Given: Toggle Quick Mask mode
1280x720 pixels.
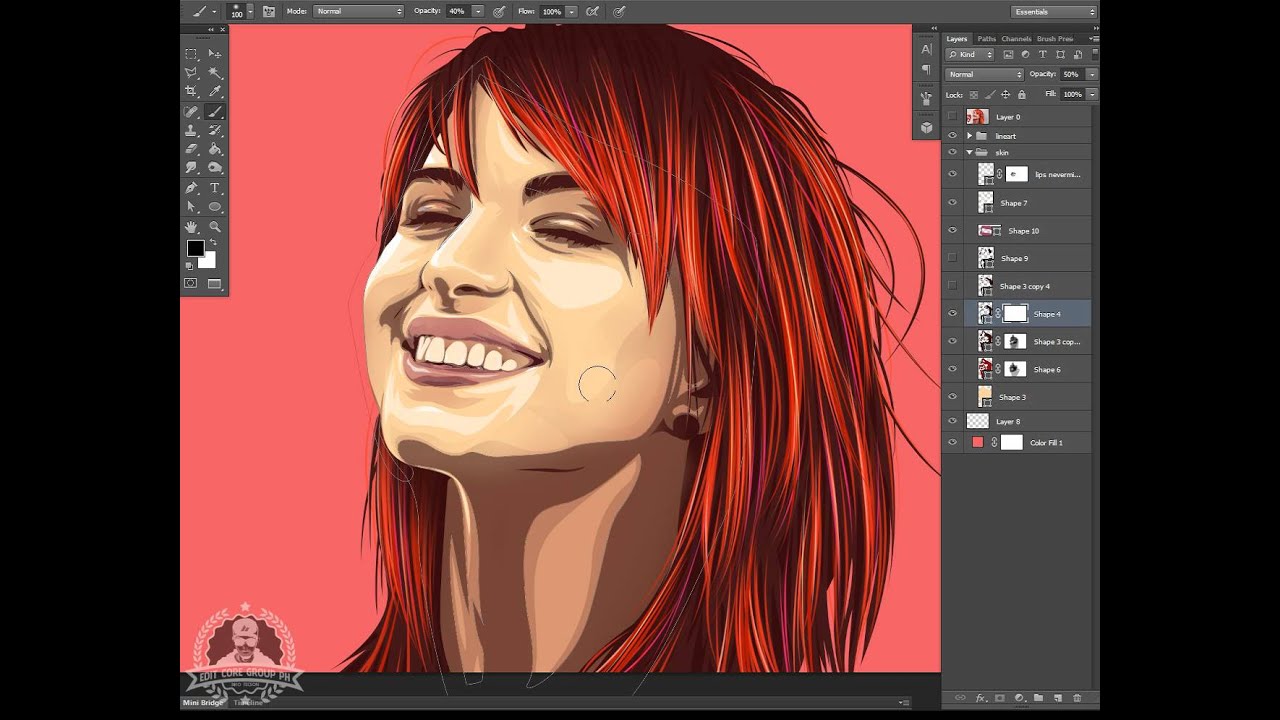Looking at the screenshot, I should pos(191,284).
